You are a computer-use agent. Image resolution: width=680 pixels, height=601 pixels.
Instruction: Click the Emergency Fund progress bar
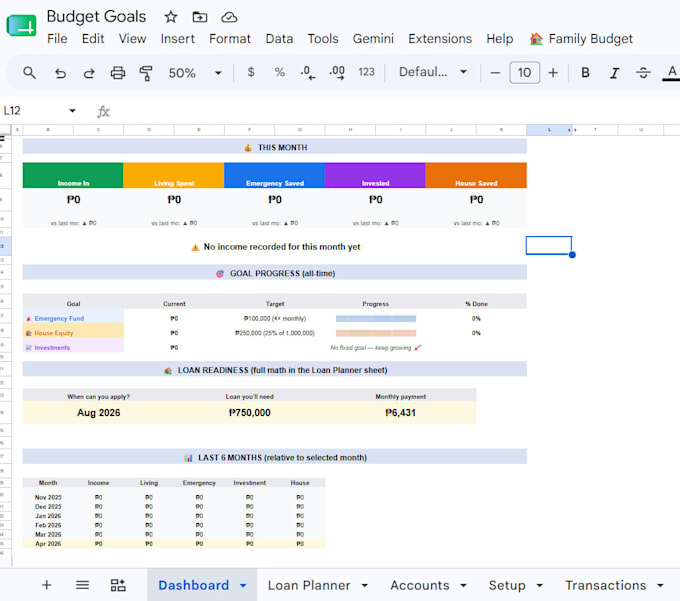click(376, 319)
